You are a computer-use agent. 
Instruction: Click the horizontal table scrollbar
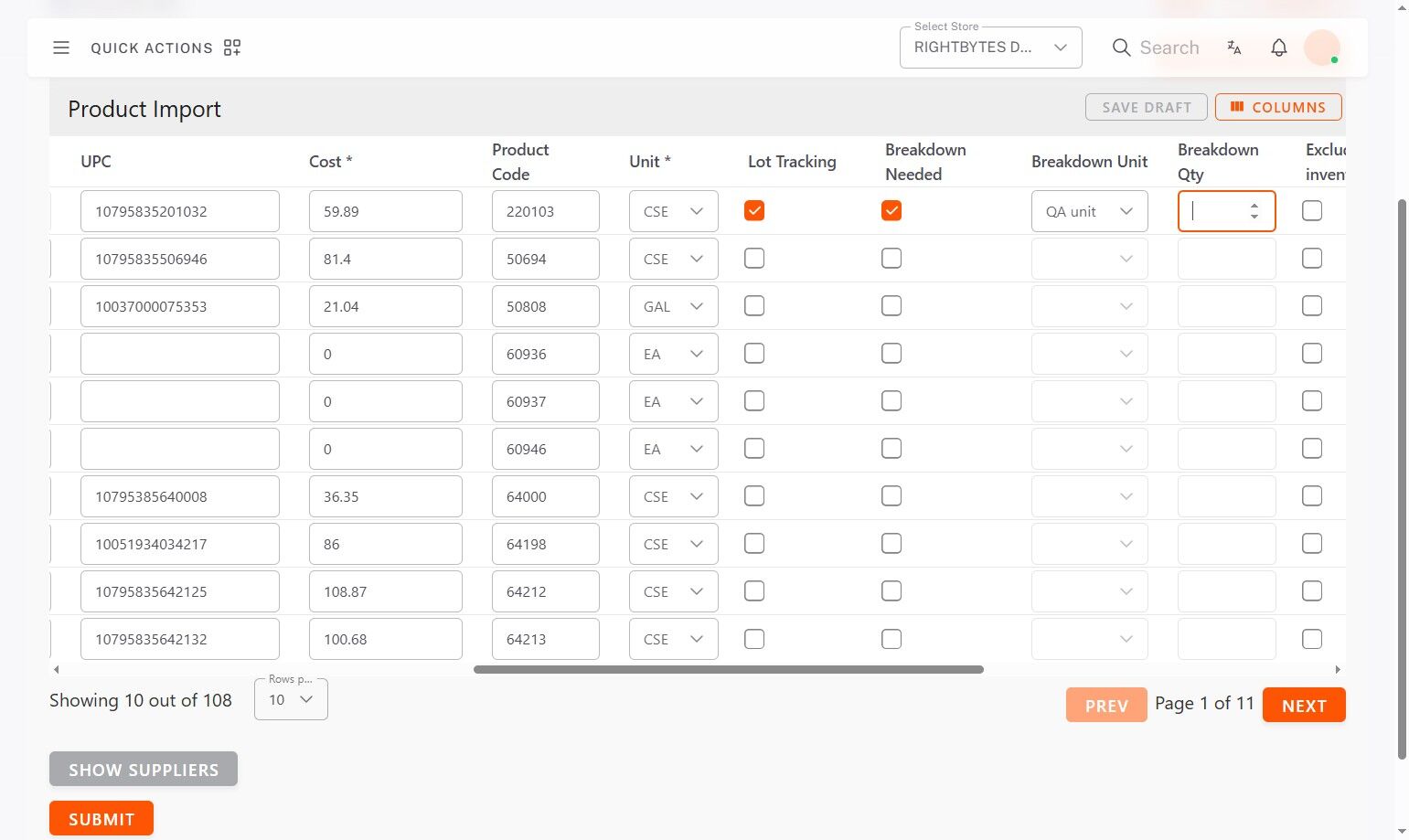(728, 669)
